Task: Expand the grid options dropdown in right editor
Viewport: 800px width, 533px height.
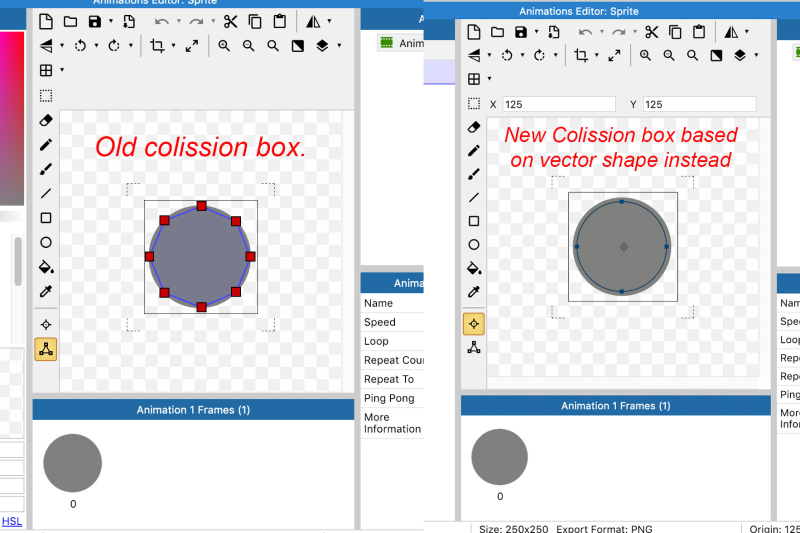Action: click(489, 79)
